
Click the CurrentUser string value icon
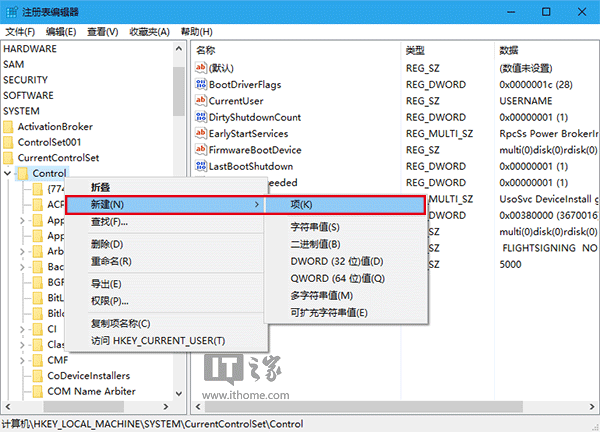click(200, 101)
